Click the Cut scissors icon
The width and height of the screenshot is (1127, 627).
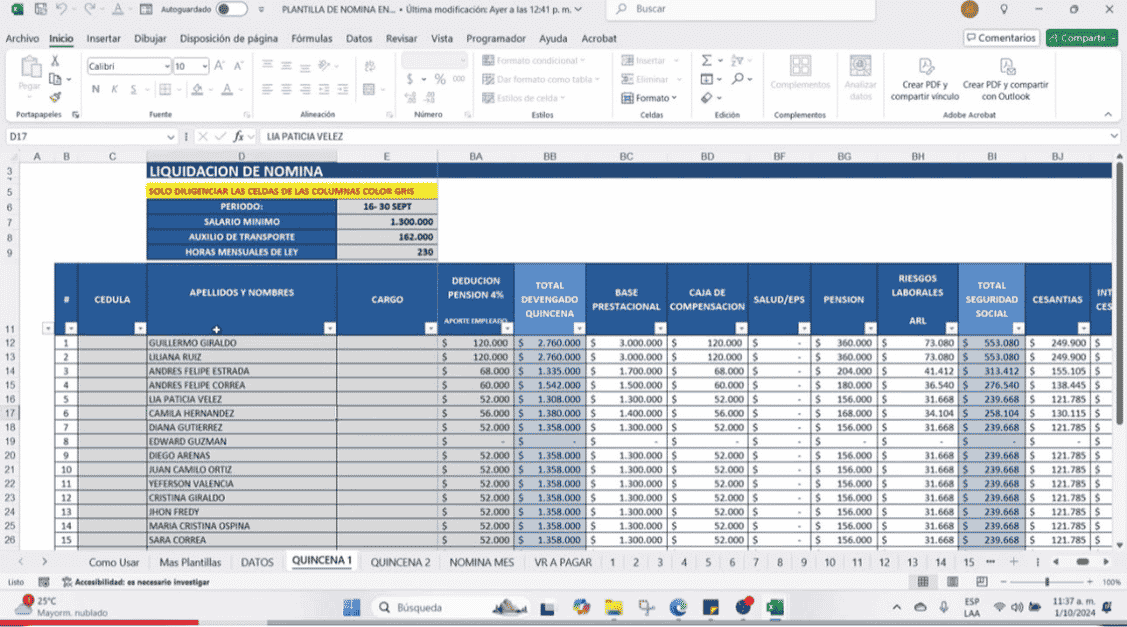55,61
